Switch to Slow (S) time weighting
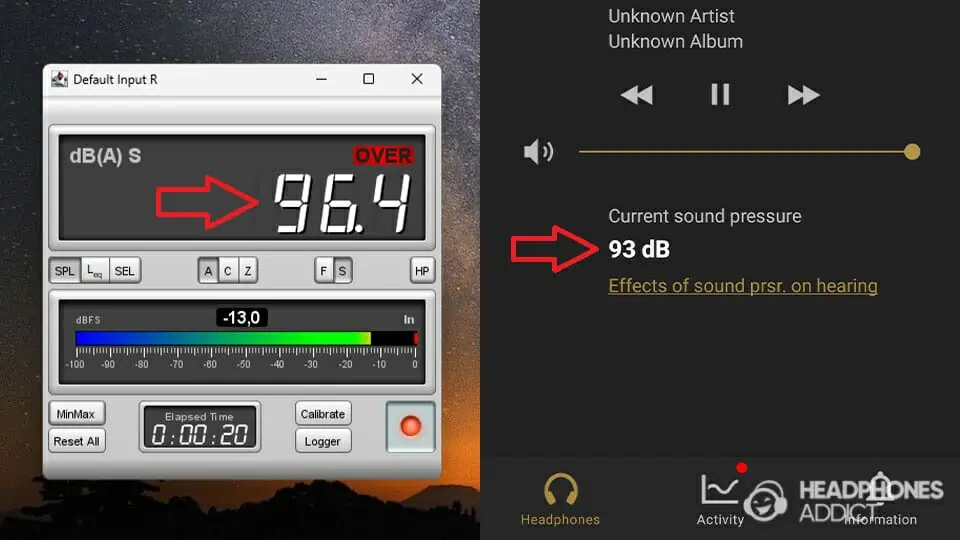The image size is (960, 540). point(343,271)
